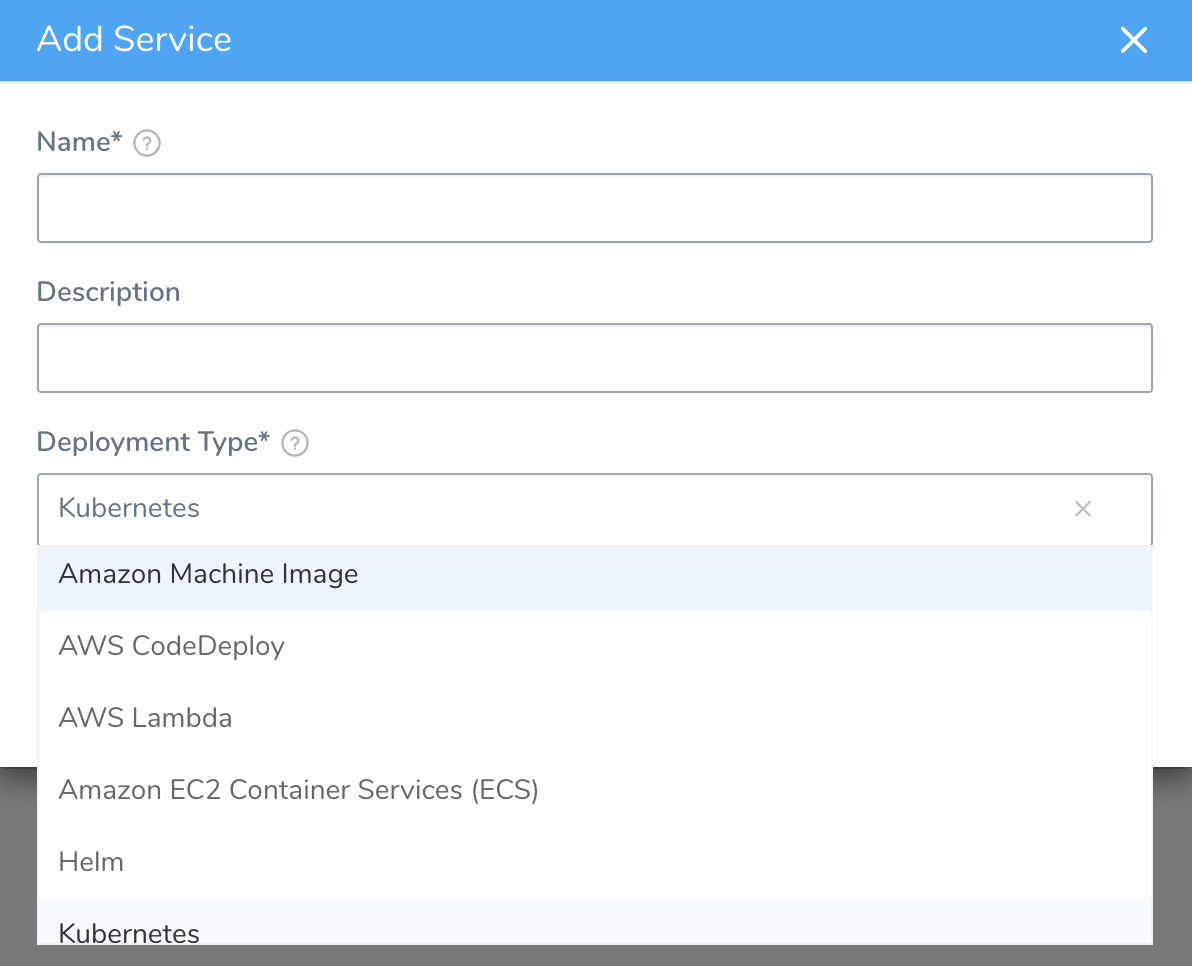
Task: Select AWS Lambda option
Action: tap(594, 718)
